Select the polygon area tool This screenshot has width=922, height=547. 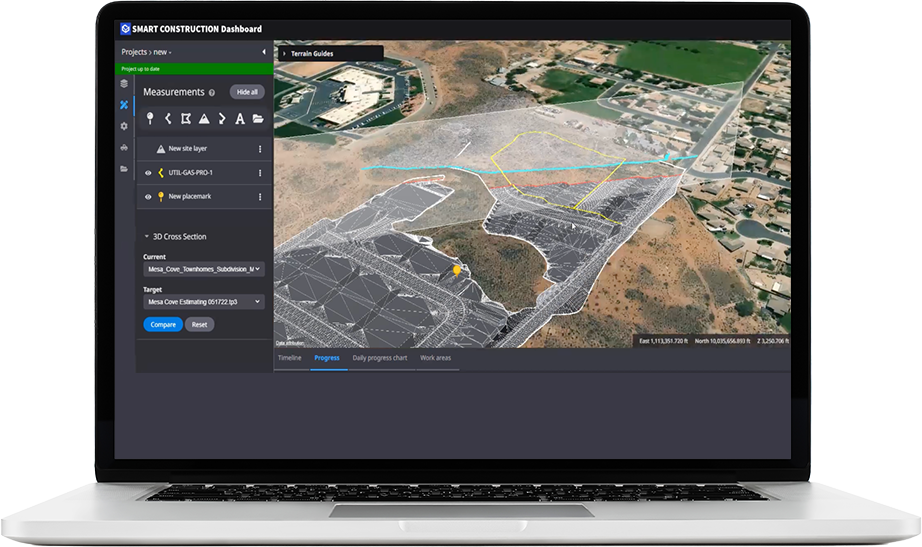point(186,118)
